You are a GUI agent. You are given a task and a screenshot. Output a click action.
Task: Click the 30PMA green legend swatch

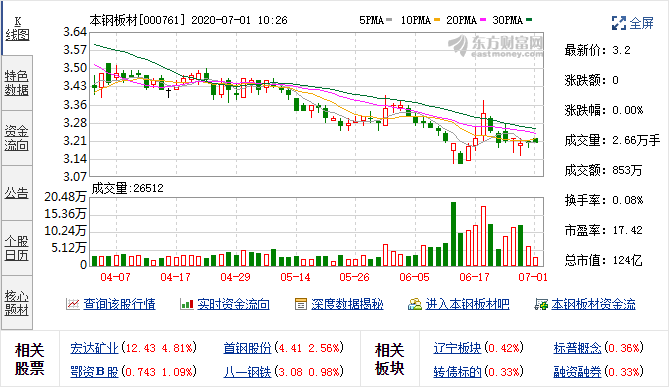(529, 20)
